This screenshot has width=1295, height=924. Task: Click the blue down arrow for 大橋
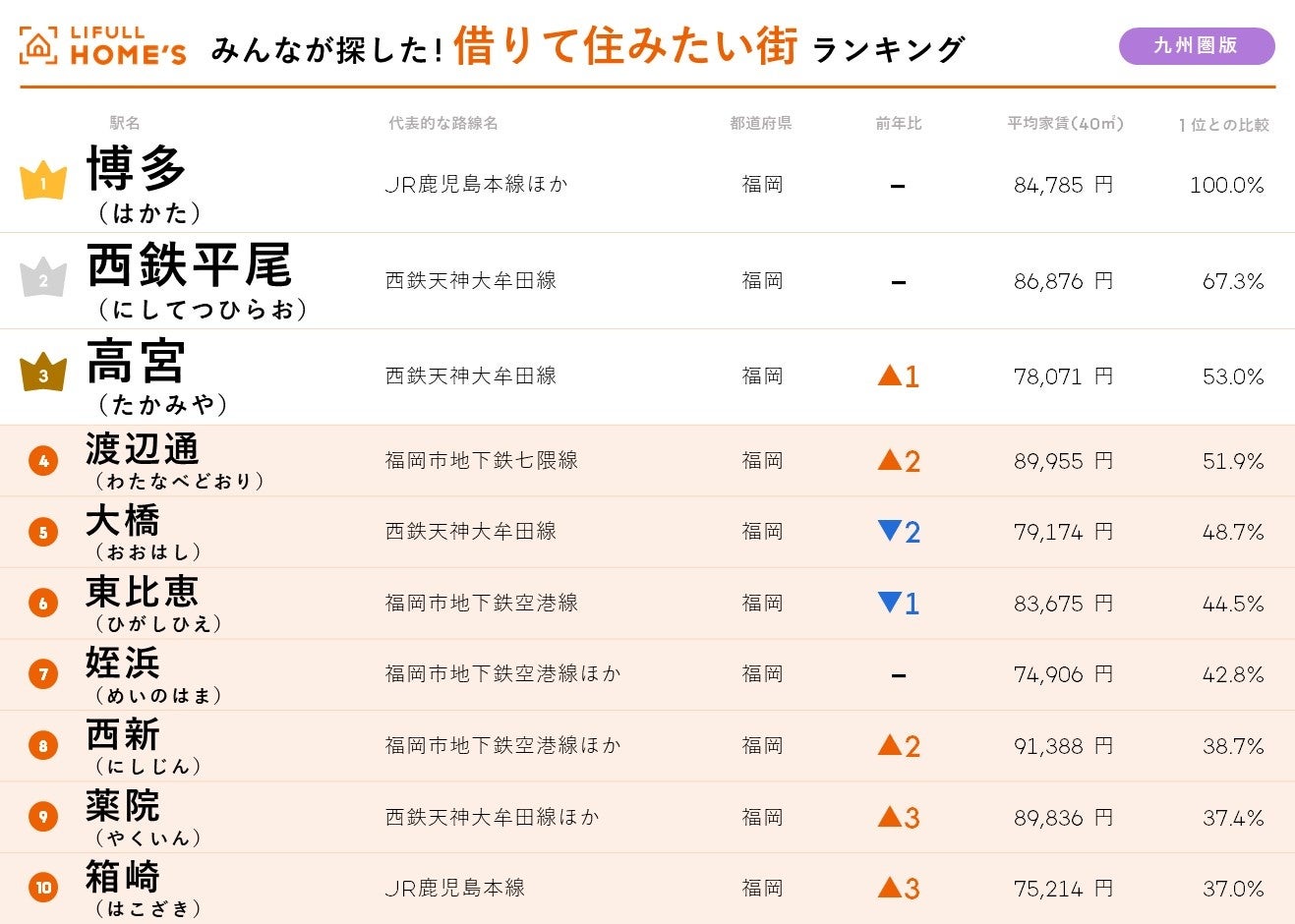pyautogui.click(x=890, y=532)
